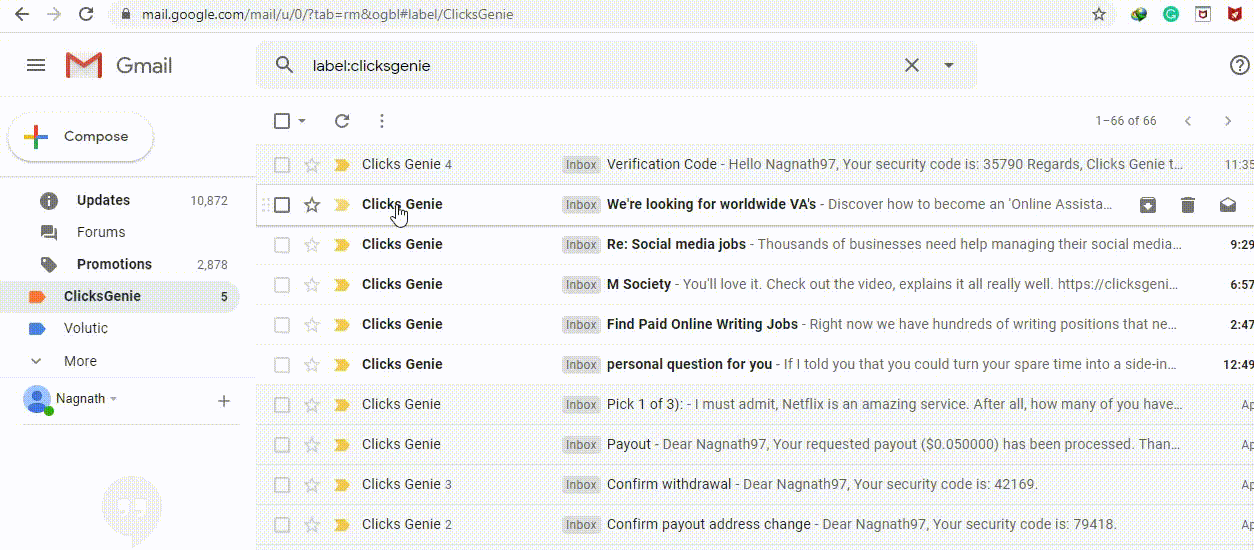
Task: Reload the page with the browser refresh icon
Action: [86, 14]
